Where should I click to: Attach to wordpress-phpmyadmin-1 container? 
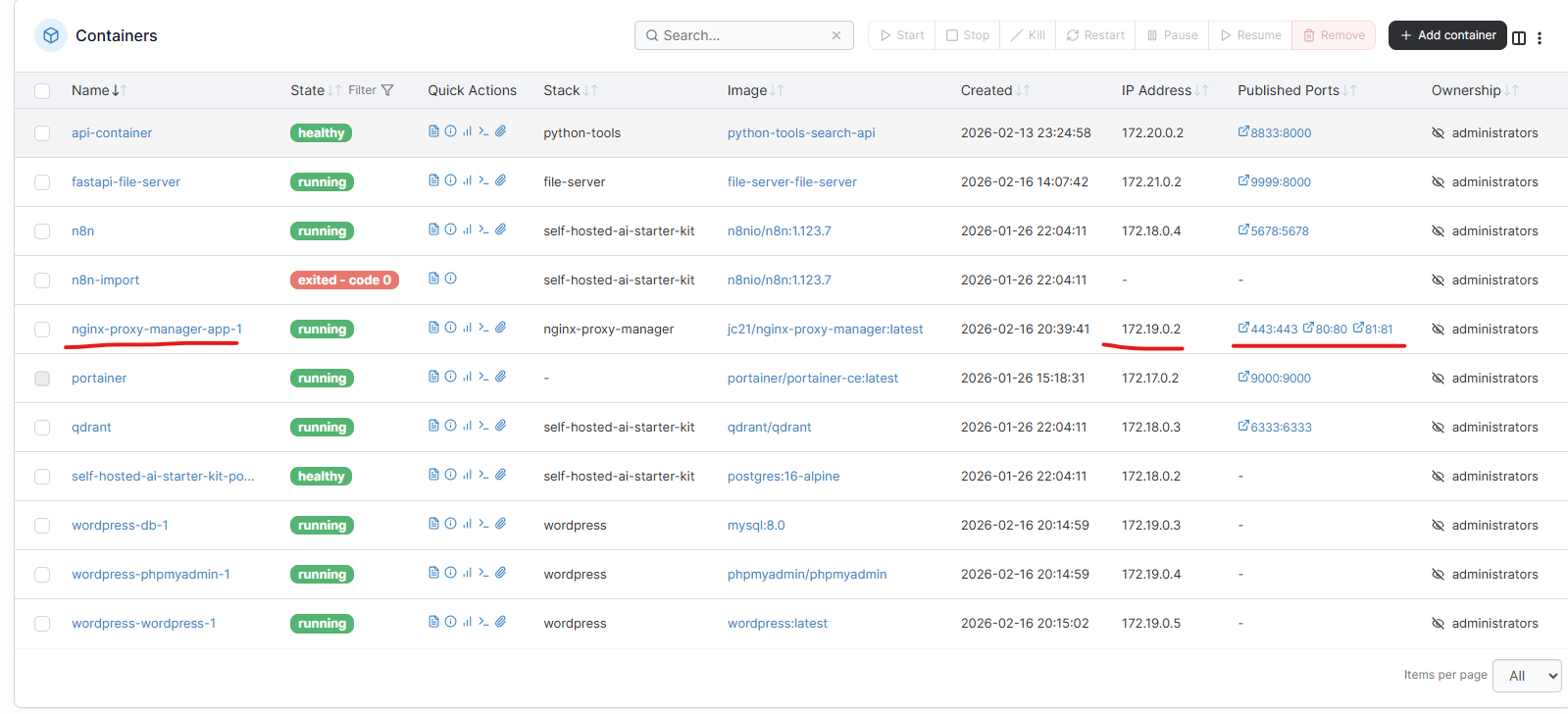click(500, 573)
